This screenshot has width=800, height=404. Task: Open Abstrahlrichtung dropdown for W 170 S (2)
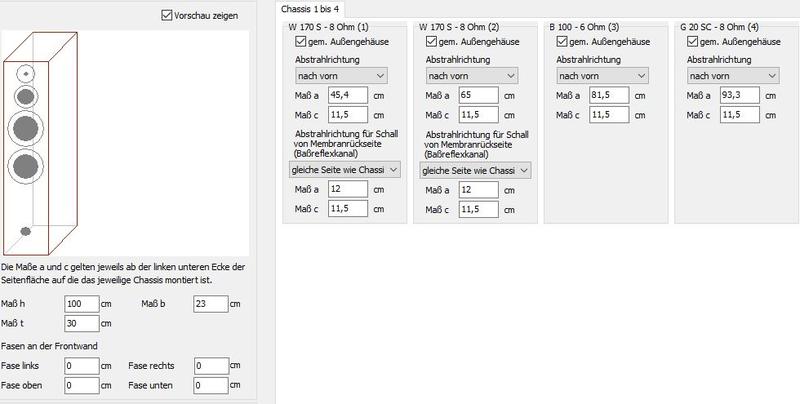(x=472, y=75)
